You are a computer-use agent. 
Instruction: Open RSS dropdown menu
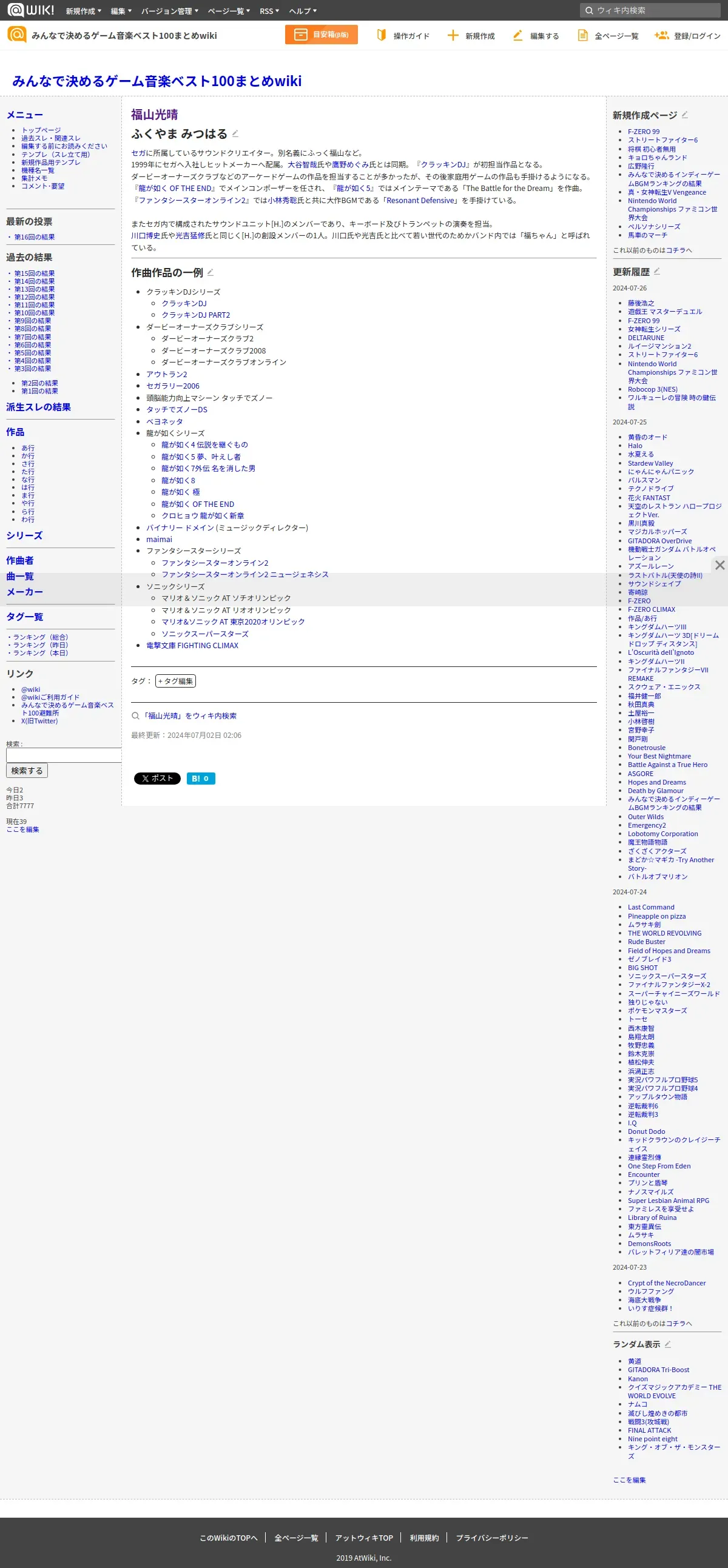(x=269, y=11)
